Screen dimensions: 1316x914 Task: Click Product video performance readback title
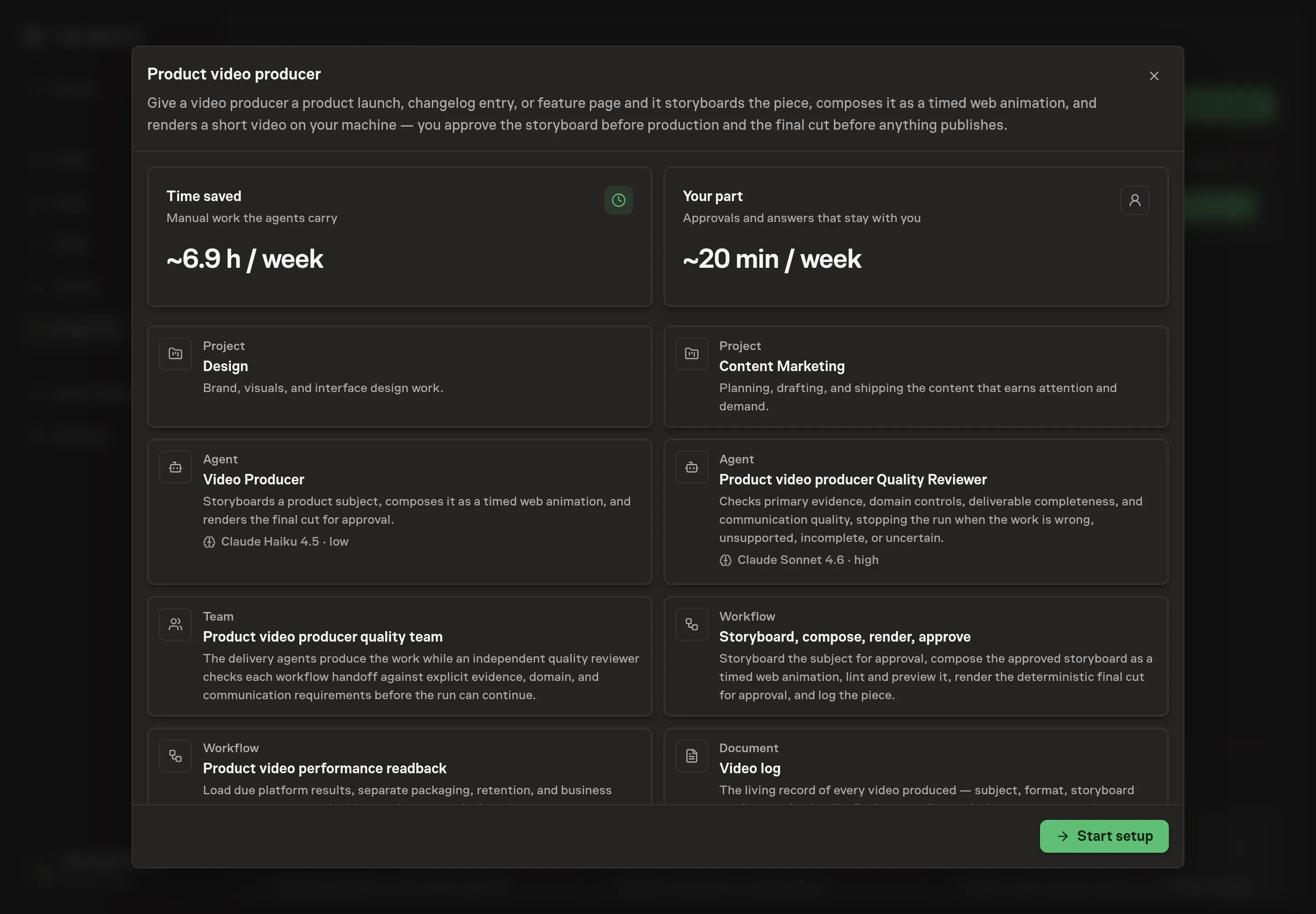tap(325, 769)
